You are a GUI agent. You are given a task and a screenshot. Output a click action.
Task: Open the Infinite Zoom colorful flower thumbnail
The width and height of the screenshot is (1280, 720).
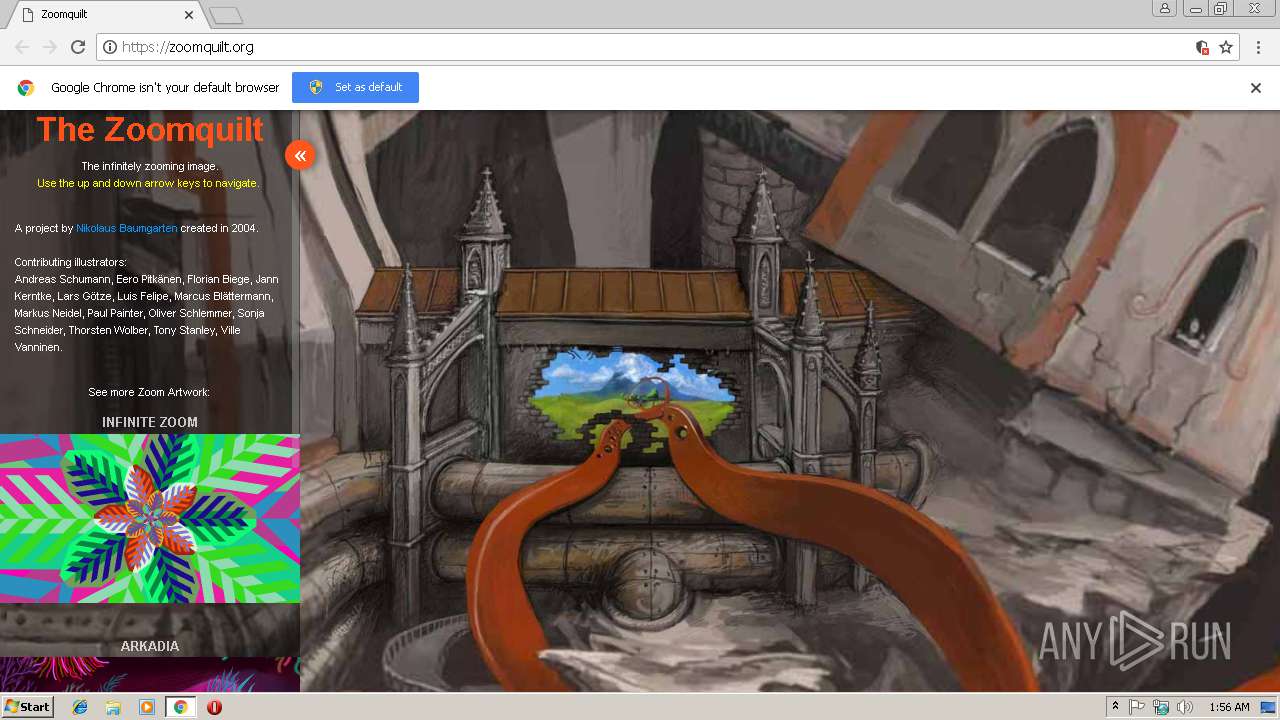point(150,518)
